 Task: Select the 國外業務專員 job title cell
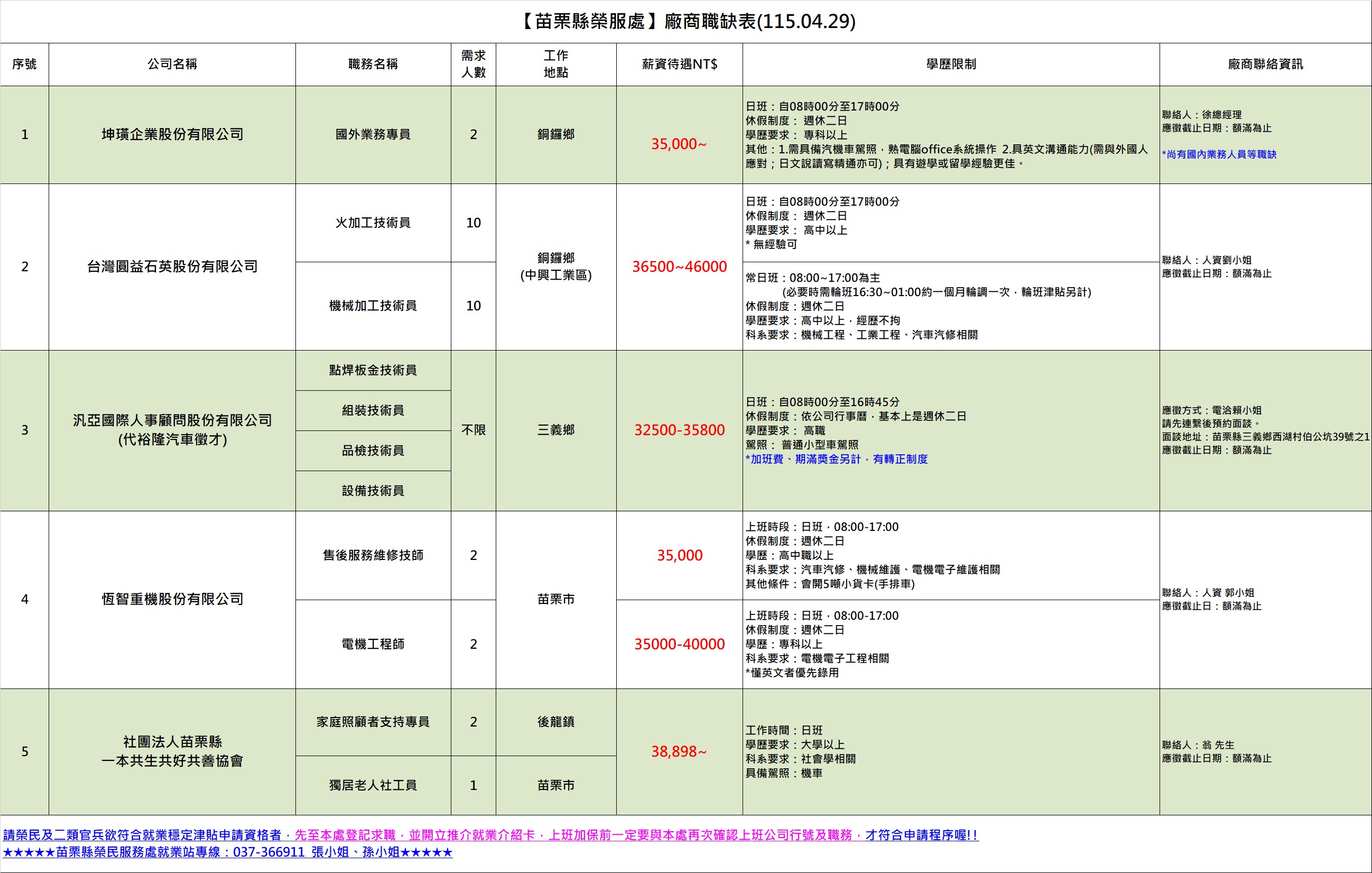tap(373, 134)
